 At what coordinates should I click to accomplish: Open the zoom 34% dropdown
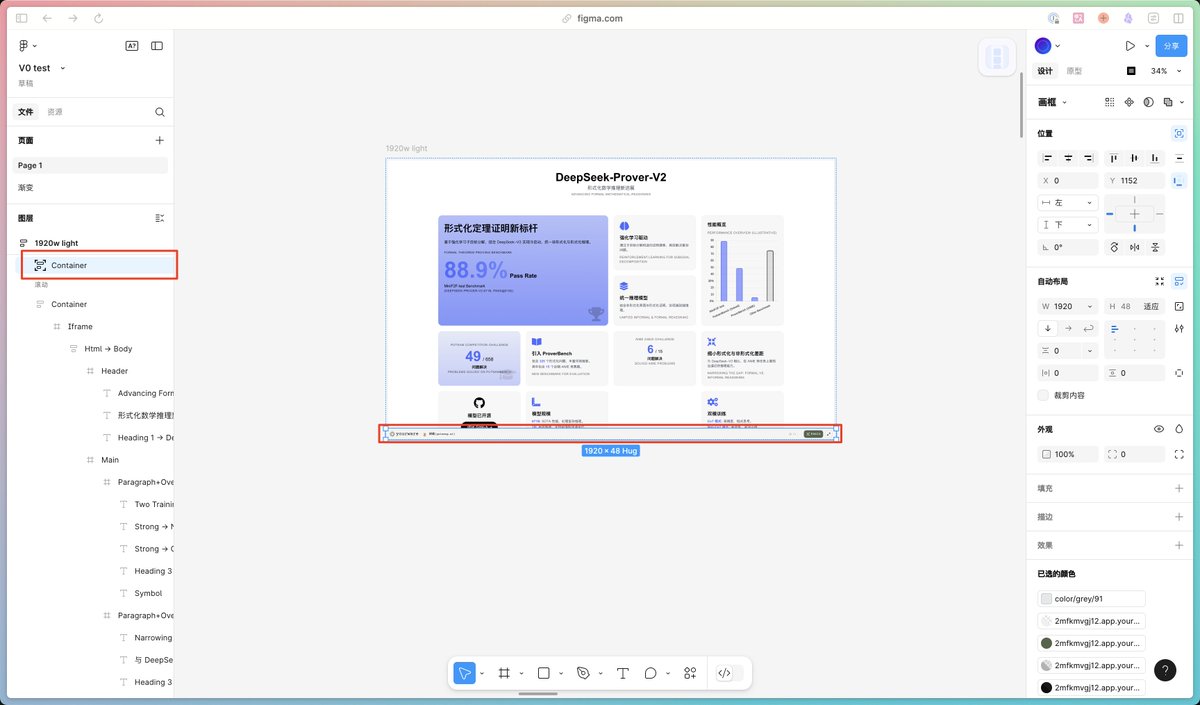click(1159, 71)
